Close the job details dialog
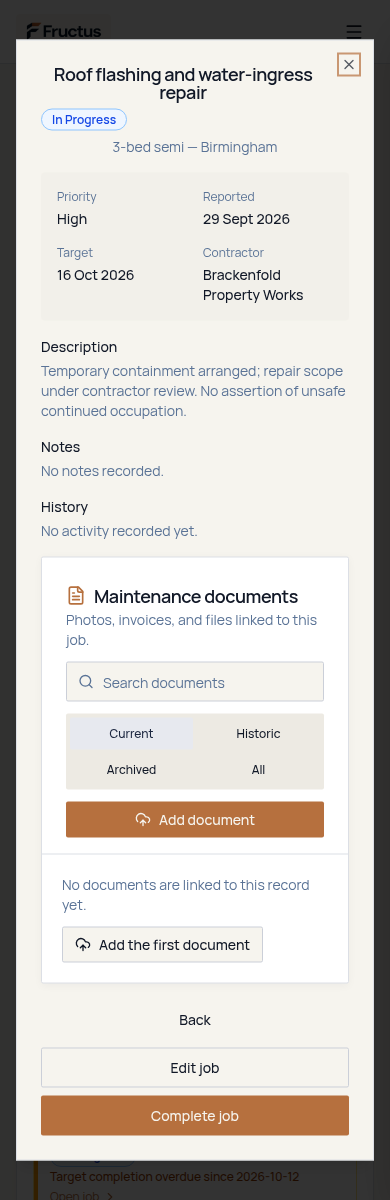The image size is (390, 1200). (x=349, y=65)
